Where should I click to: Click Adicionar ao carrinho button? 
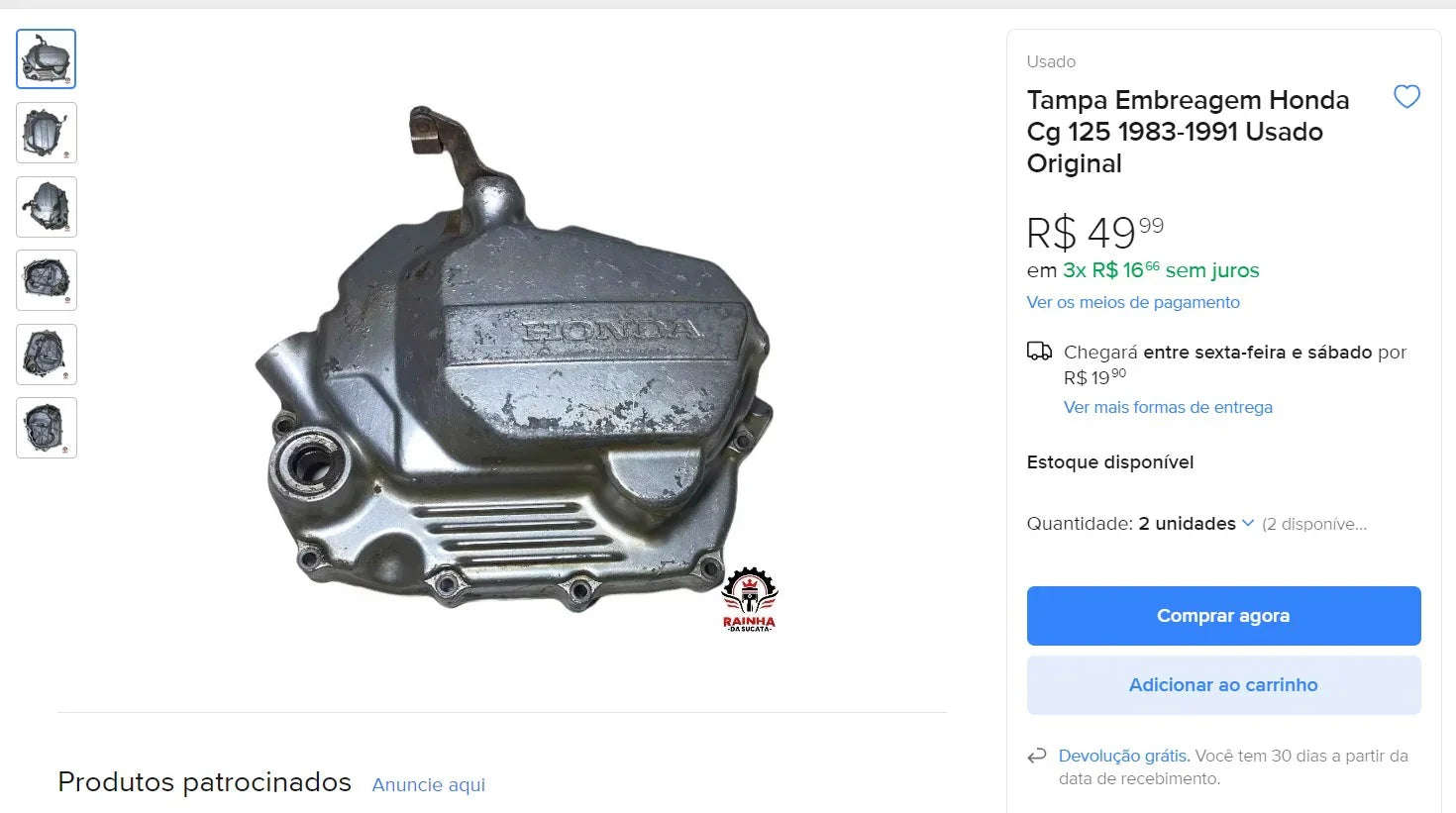[1223, 685]
